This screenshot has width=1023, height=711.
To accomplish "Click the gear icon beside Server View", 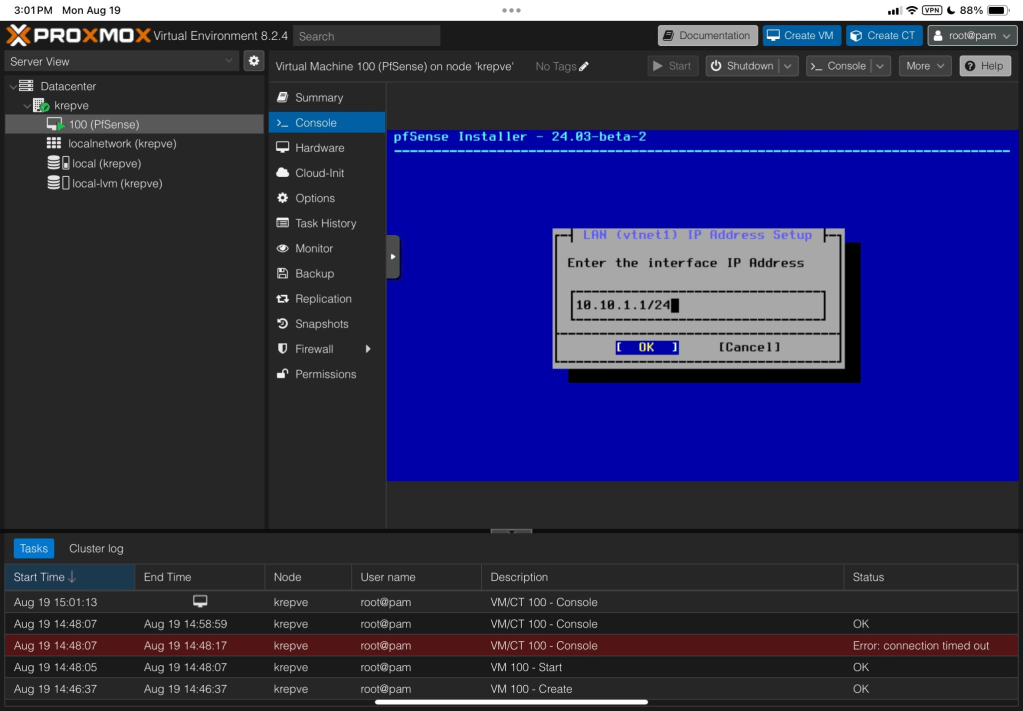I will click(x=254, y=61).
